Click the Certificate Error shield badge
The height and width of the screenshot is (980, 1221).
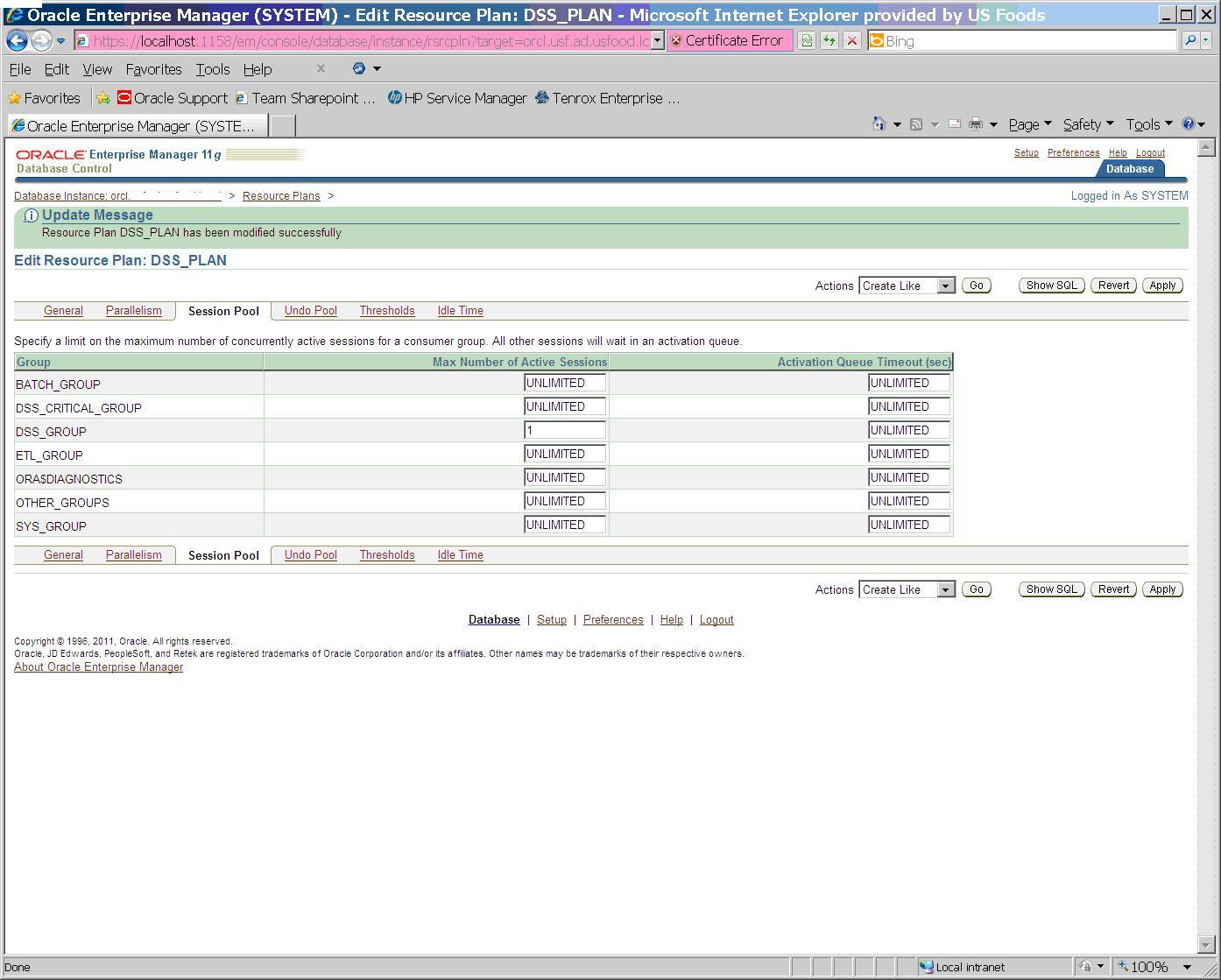point(729,41)
